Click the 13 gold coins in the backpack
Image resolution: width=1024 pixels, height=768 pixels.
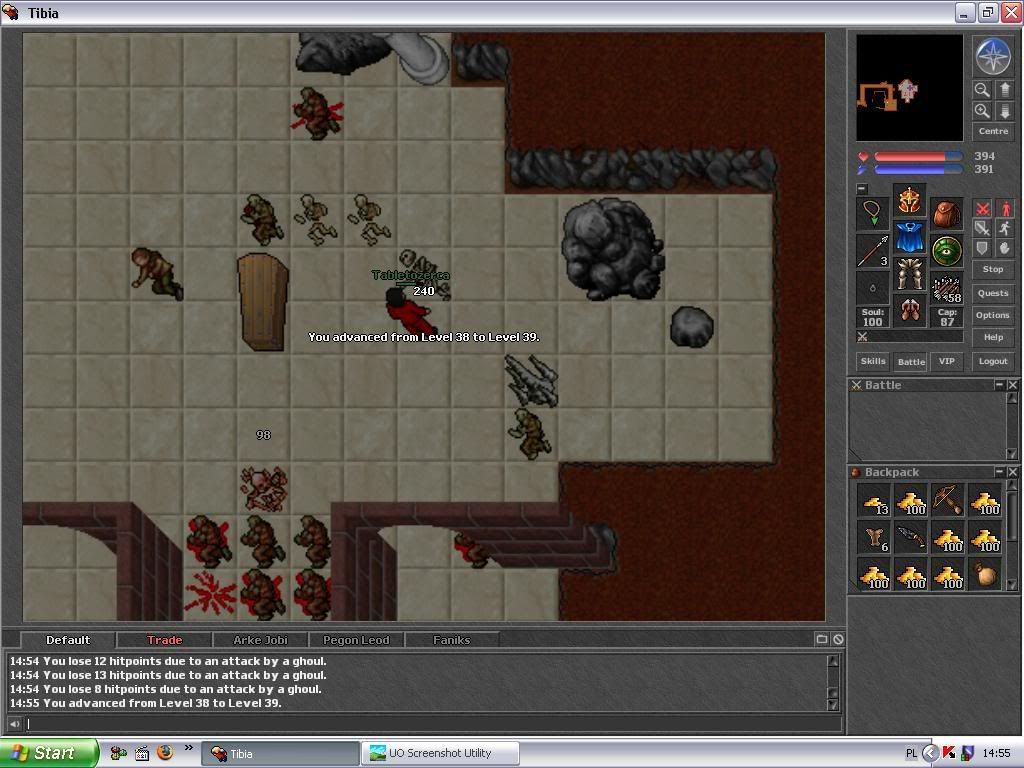pyautogui.click(x=874, y=502)
